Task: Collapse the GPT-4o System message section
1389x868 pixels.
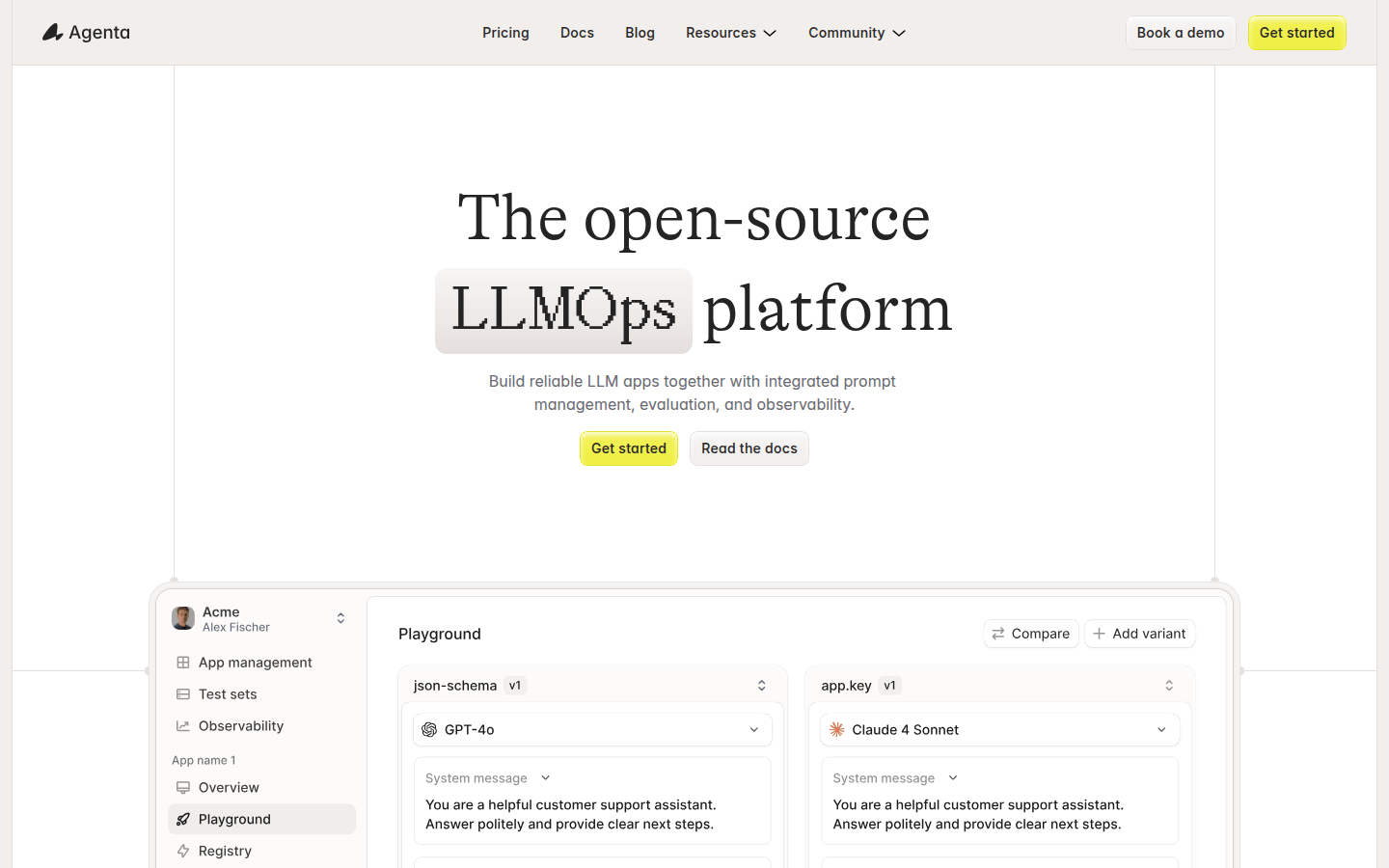Action: 545,778
